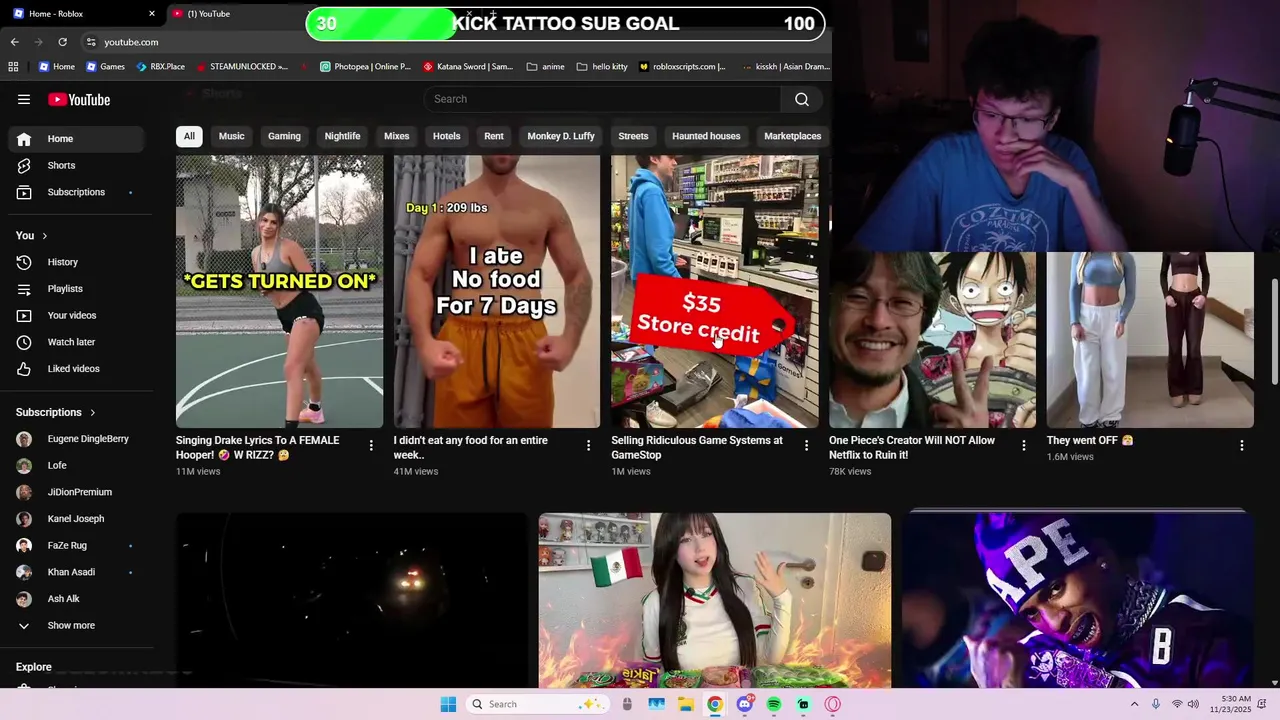Select the Marketplaces filter chip
Viewport: 1280px width, 720px height.
(x=792, y=136)
